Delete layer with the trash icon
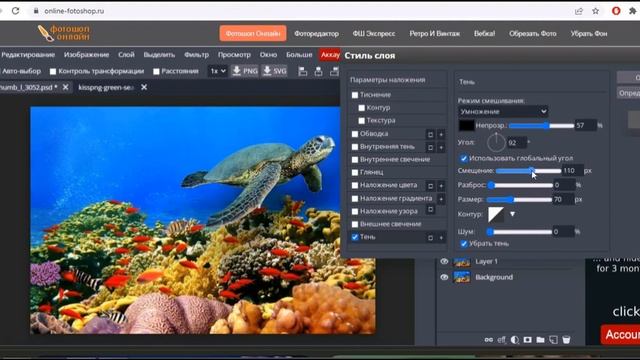The height and width of the screenshot is (360, 640). 566,340
